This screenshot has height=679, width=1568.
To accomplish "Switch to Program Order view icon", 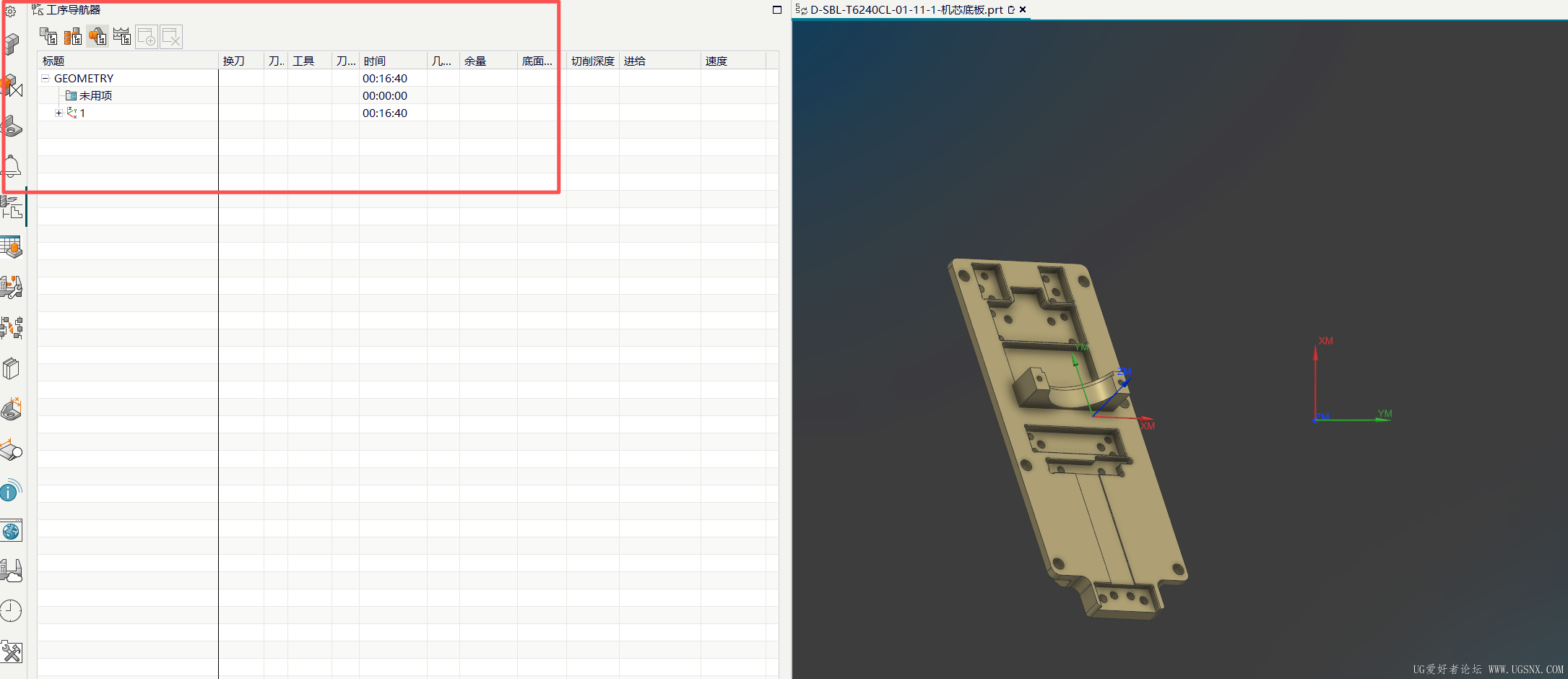I will (x=48, y=36).
